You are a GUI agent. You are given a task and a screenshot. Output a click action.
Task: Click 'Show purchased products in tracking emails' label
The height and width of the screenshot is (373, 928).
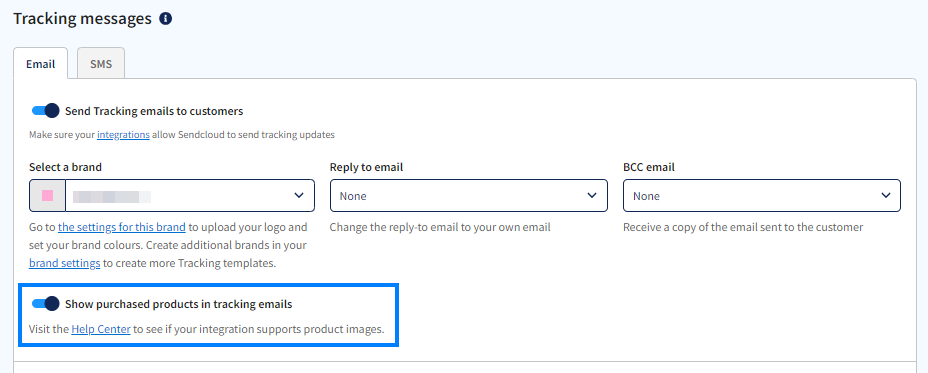tap(179, 304)
